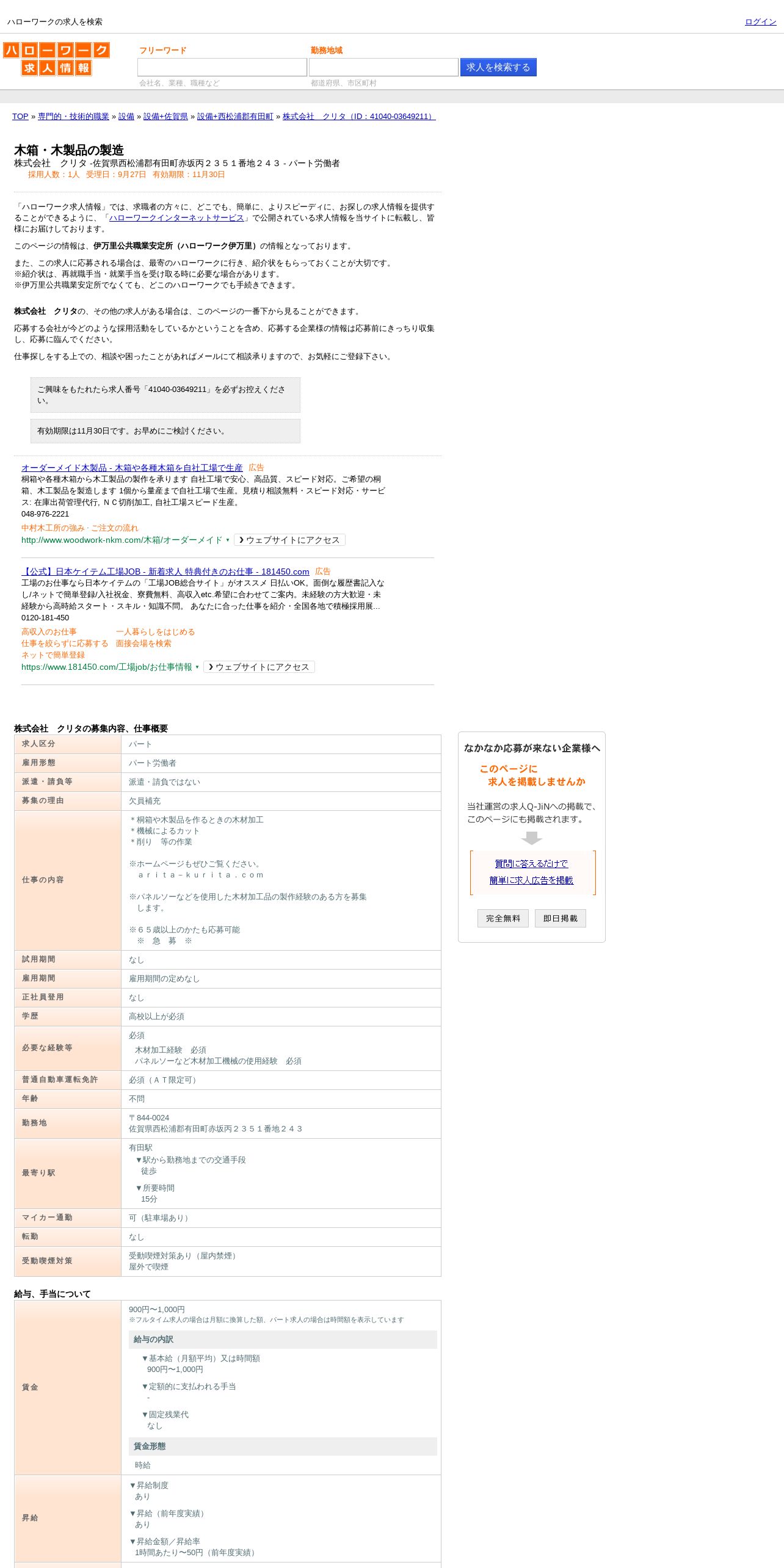Open the 設備 breadcrumb link

click(126, 117)
